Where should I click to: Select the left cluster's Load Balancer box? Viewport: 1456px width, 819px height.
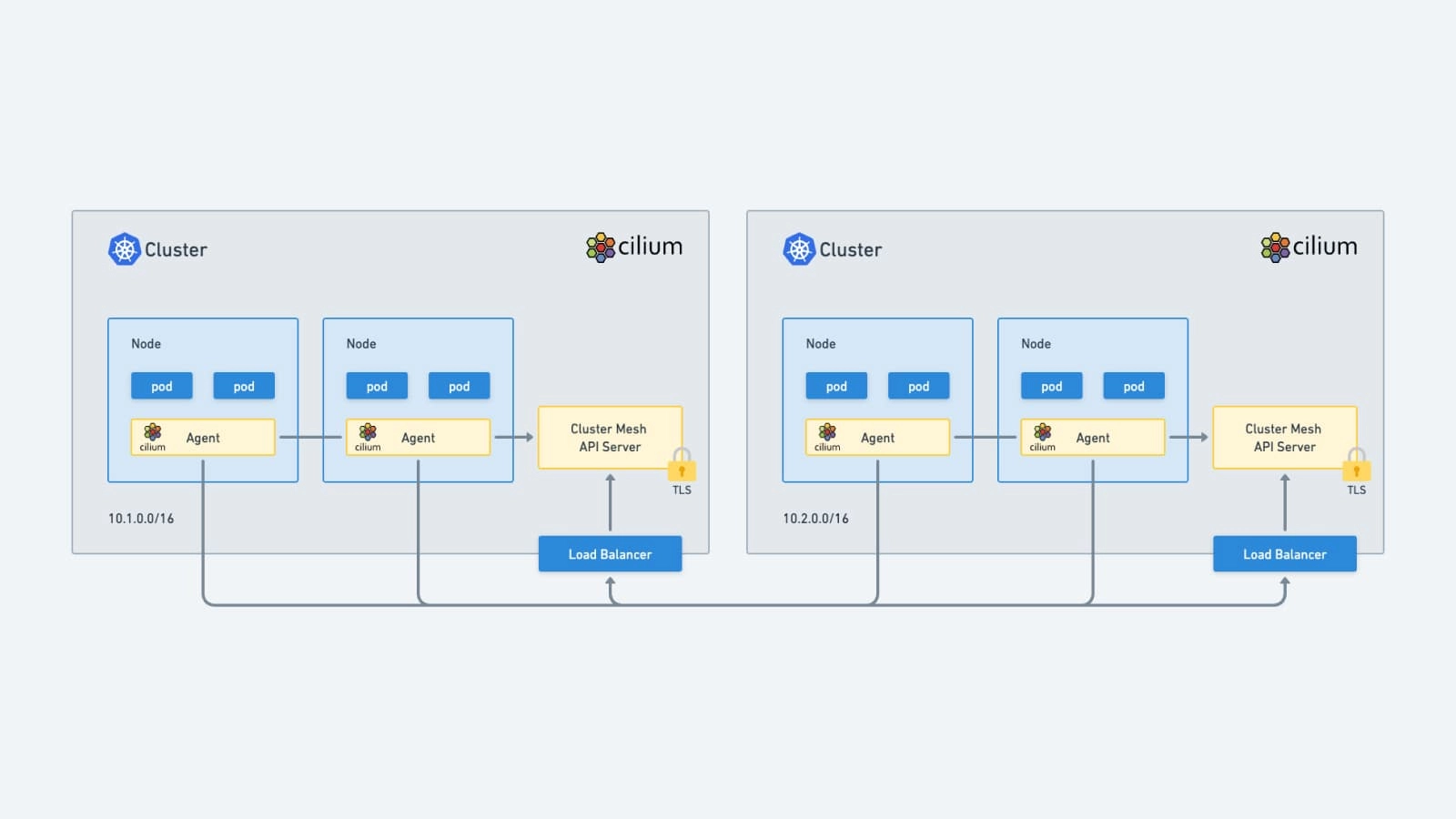click(x=610, y=554)
